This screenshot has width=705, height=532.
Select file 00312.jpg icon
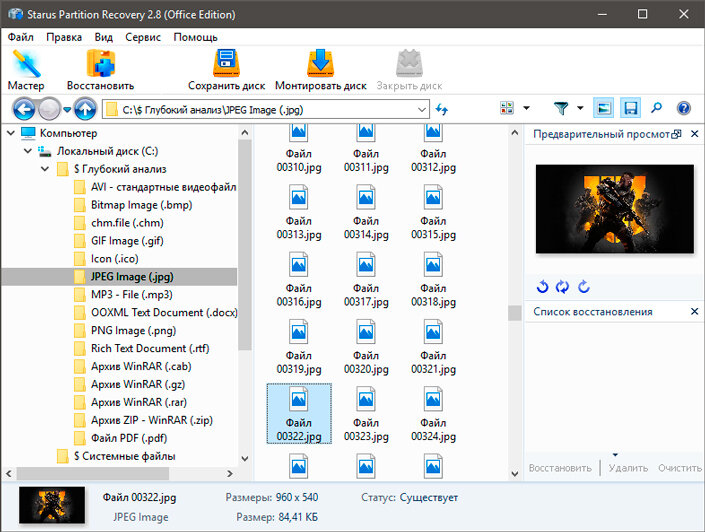tap(433, 132)
